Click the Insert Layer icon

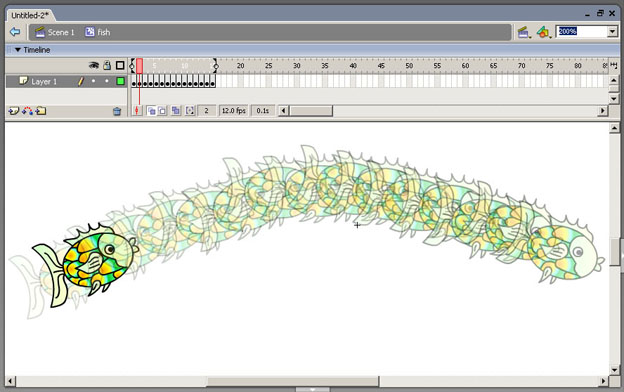14,111
